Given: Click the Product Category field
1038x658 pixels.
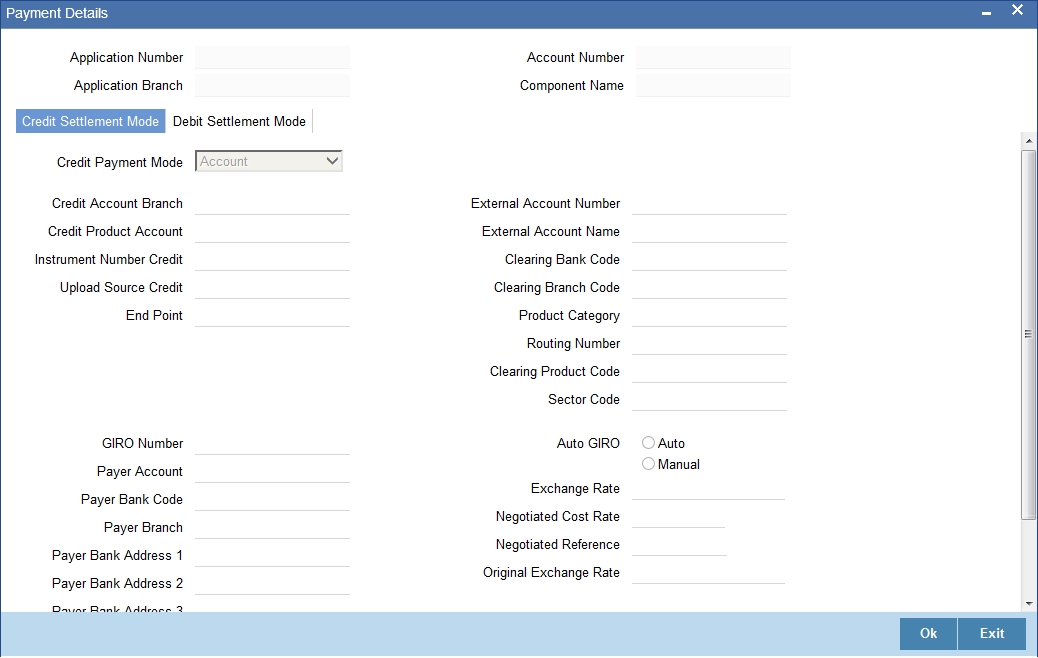Looking at the screenshot, I should 709,315.
